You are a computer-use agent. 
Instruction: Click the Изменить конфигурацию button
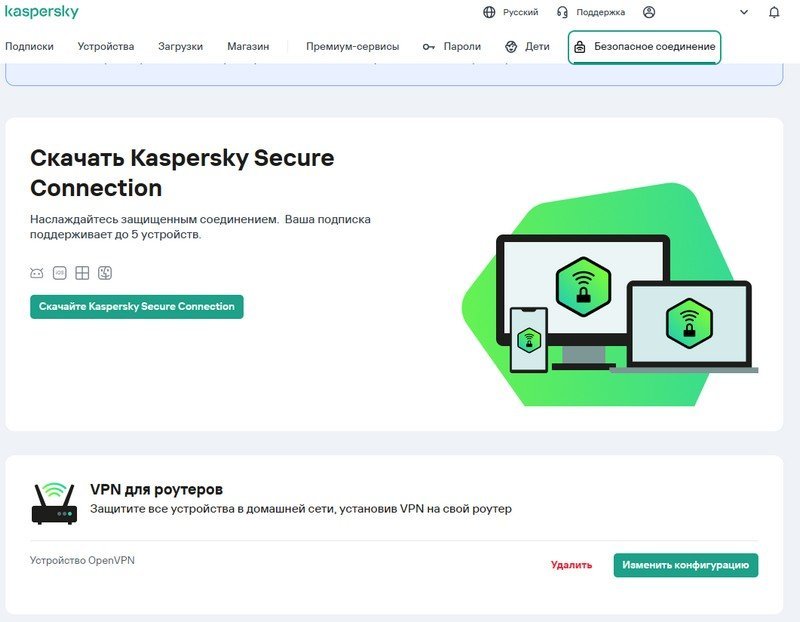(x=685, y=565)
